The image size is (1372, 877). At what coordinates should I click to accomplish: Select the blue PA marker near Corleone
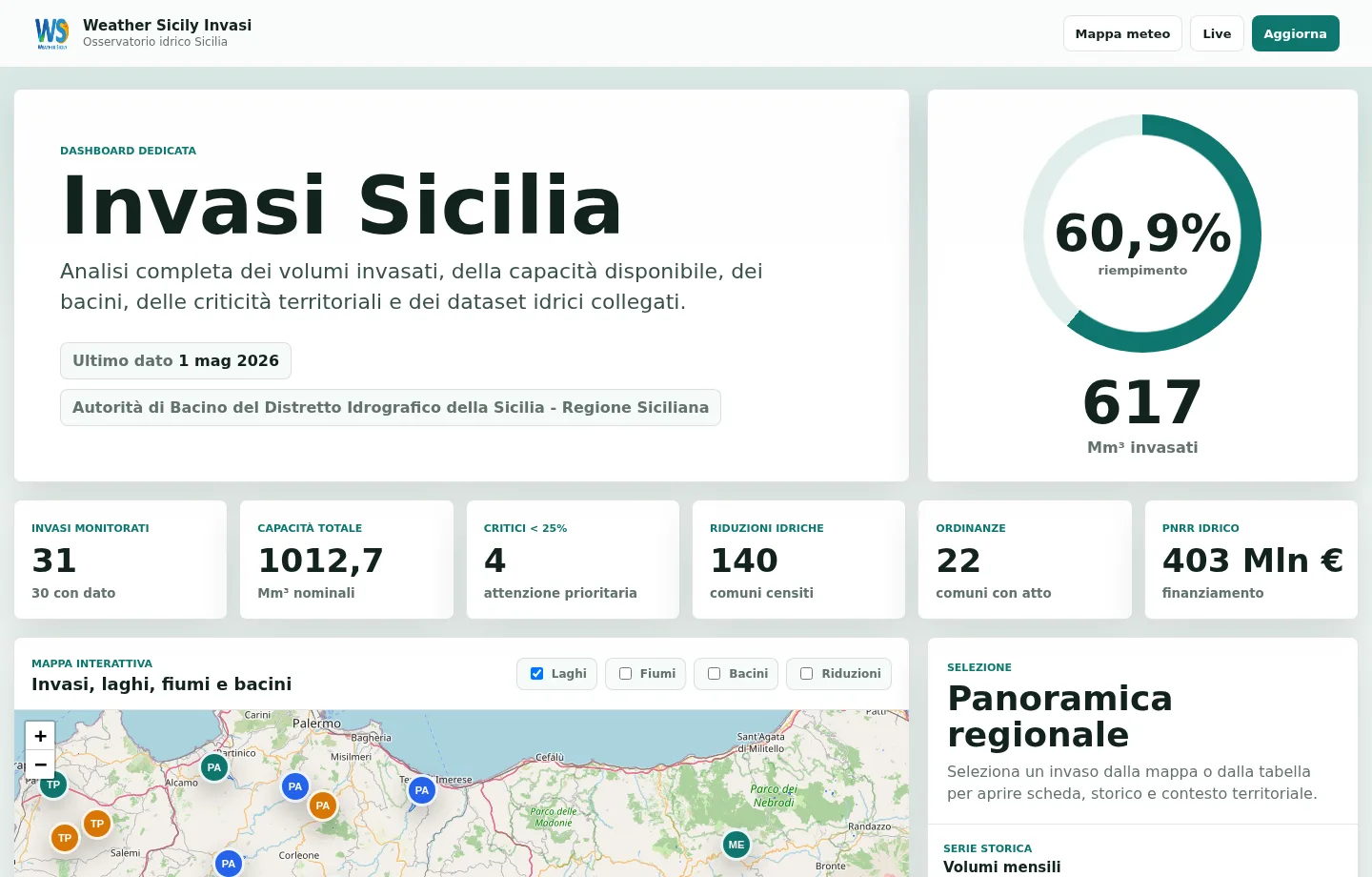click(229, 863)
